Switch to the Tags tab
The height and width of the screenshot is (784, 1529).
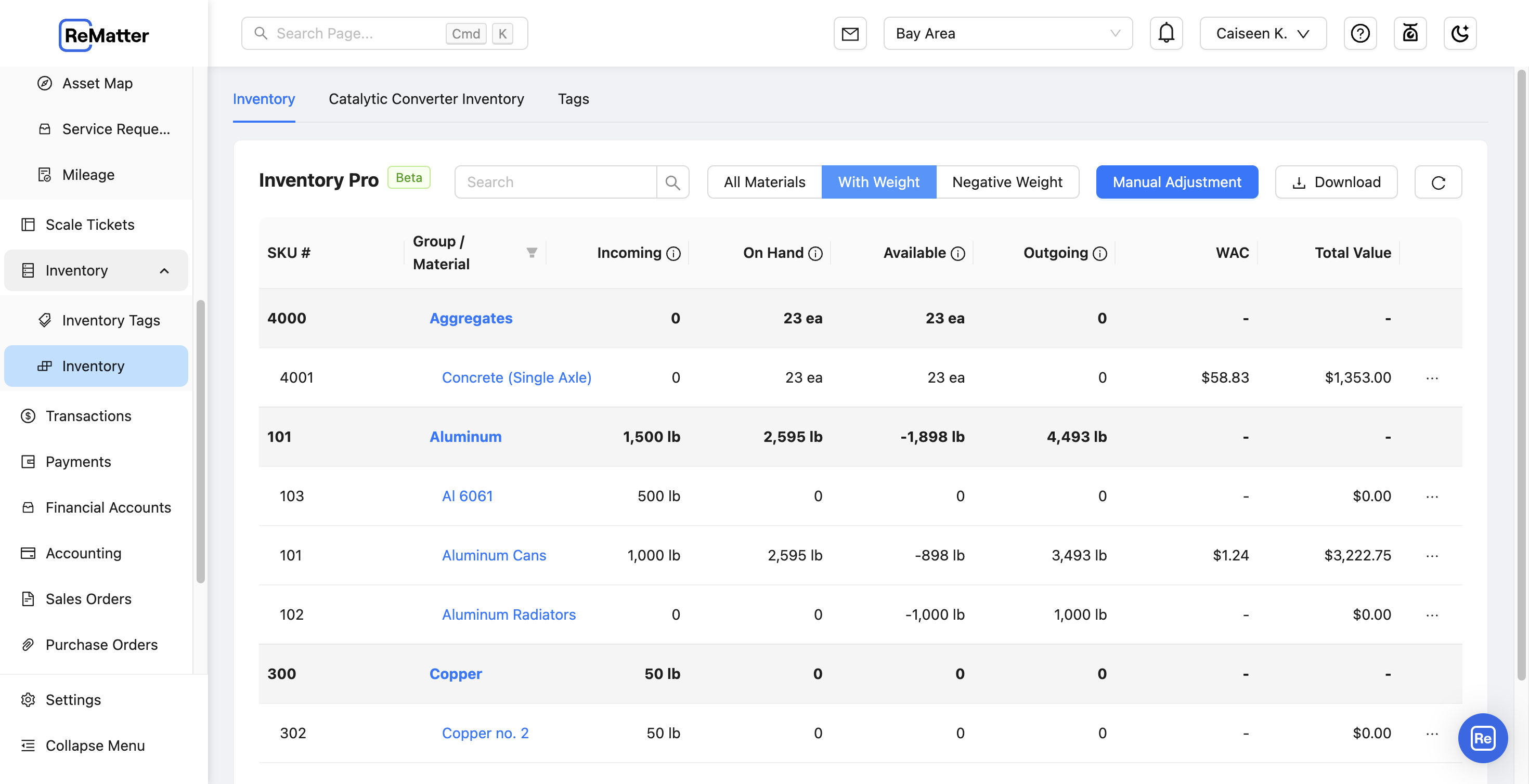pyautogui.click(x=573, y=98)
